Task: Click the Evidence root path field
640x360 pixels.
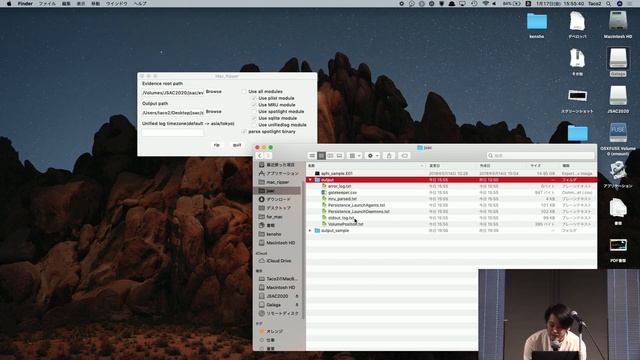Action: tap(173, 93)
